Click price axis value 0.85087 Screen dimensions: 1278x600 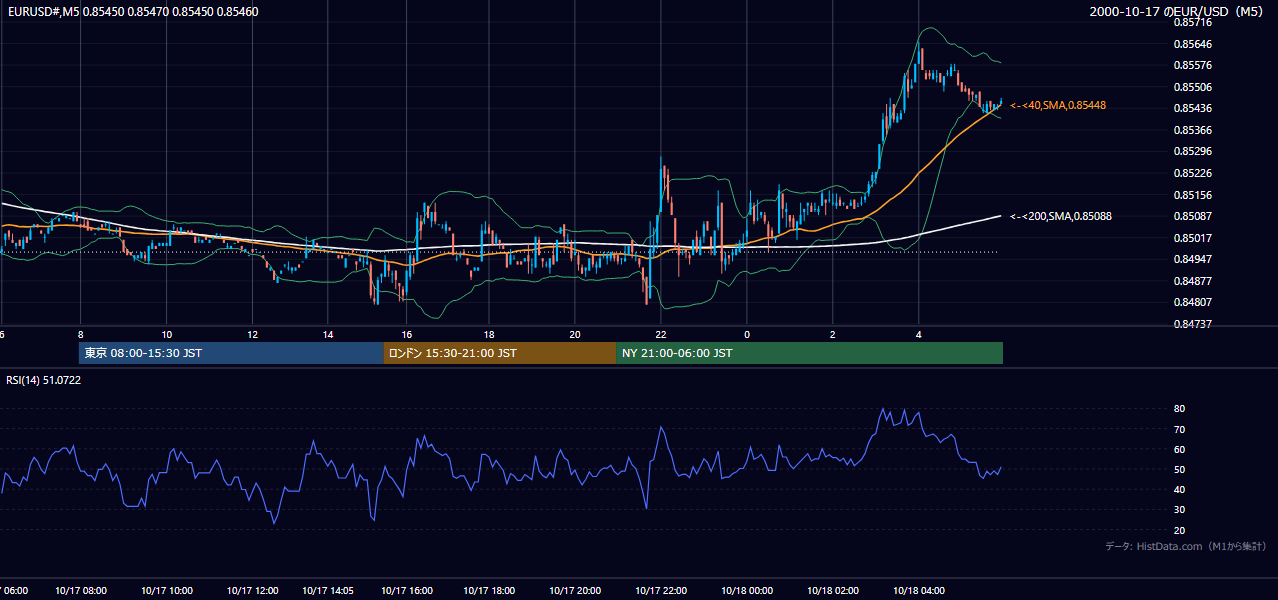(1192, 216)
